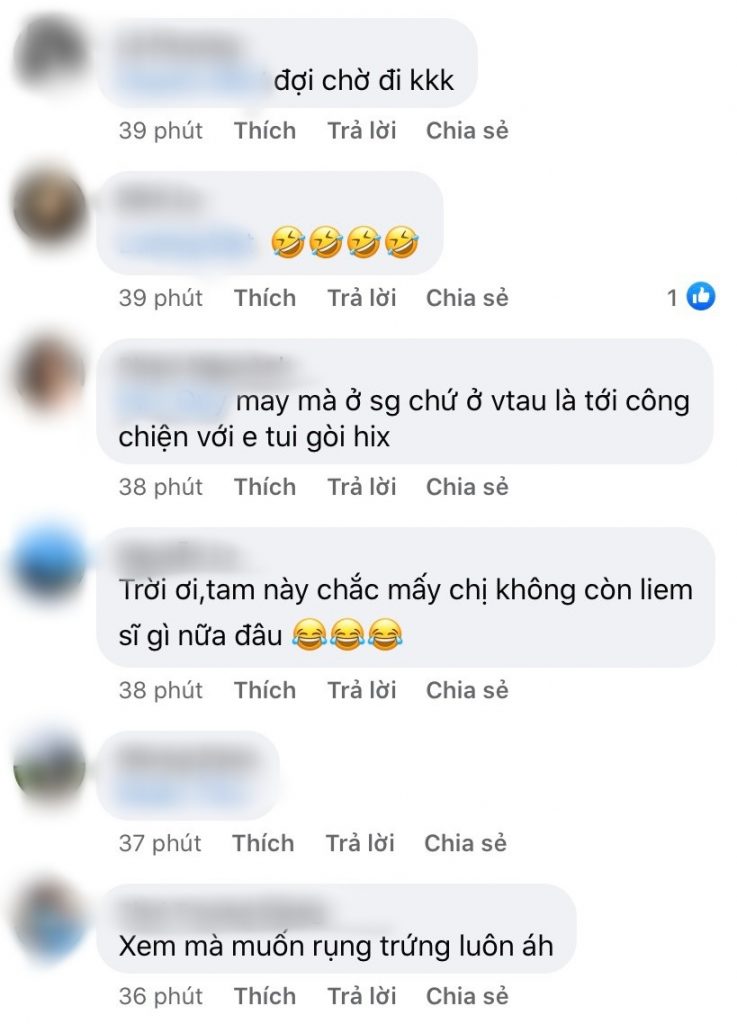Click Thích on the 37 phút comment
Screen dimensions: 737x1024
pyautogui.click(x=263, y=842)
